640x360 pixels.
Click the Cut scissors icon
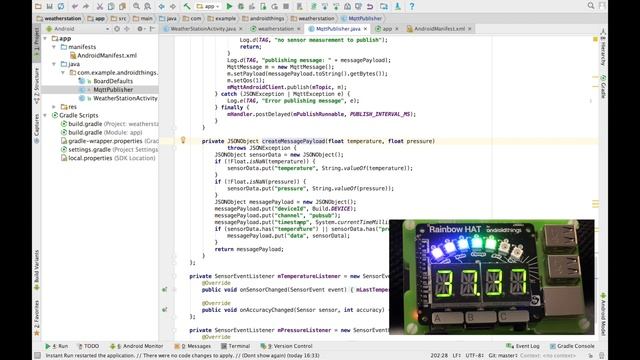coord(100,6)
